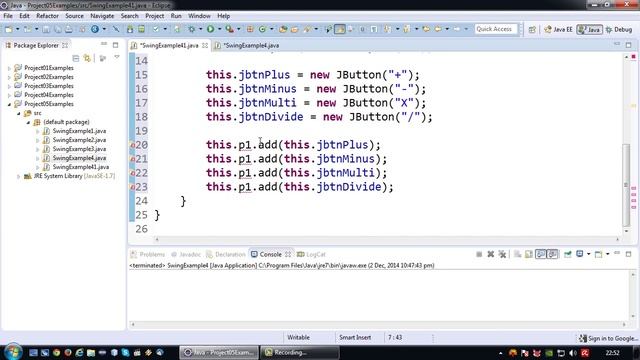Open the Window menu
This screenshot has height=360, width=640.
199,16
